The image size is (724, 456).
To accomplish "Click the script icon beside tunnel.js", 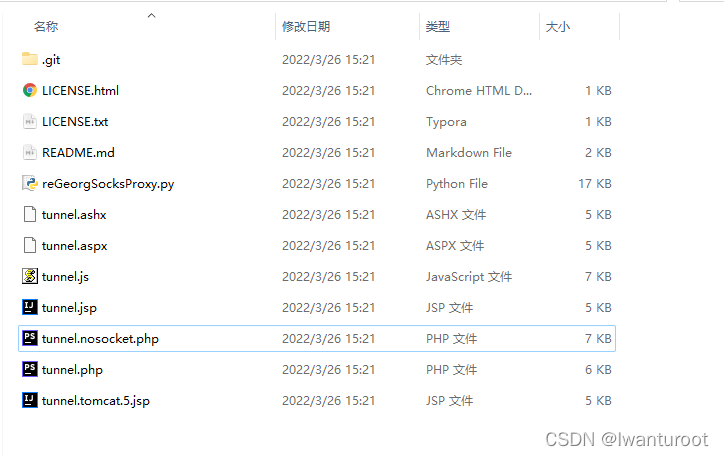I will tap(30, 276).
